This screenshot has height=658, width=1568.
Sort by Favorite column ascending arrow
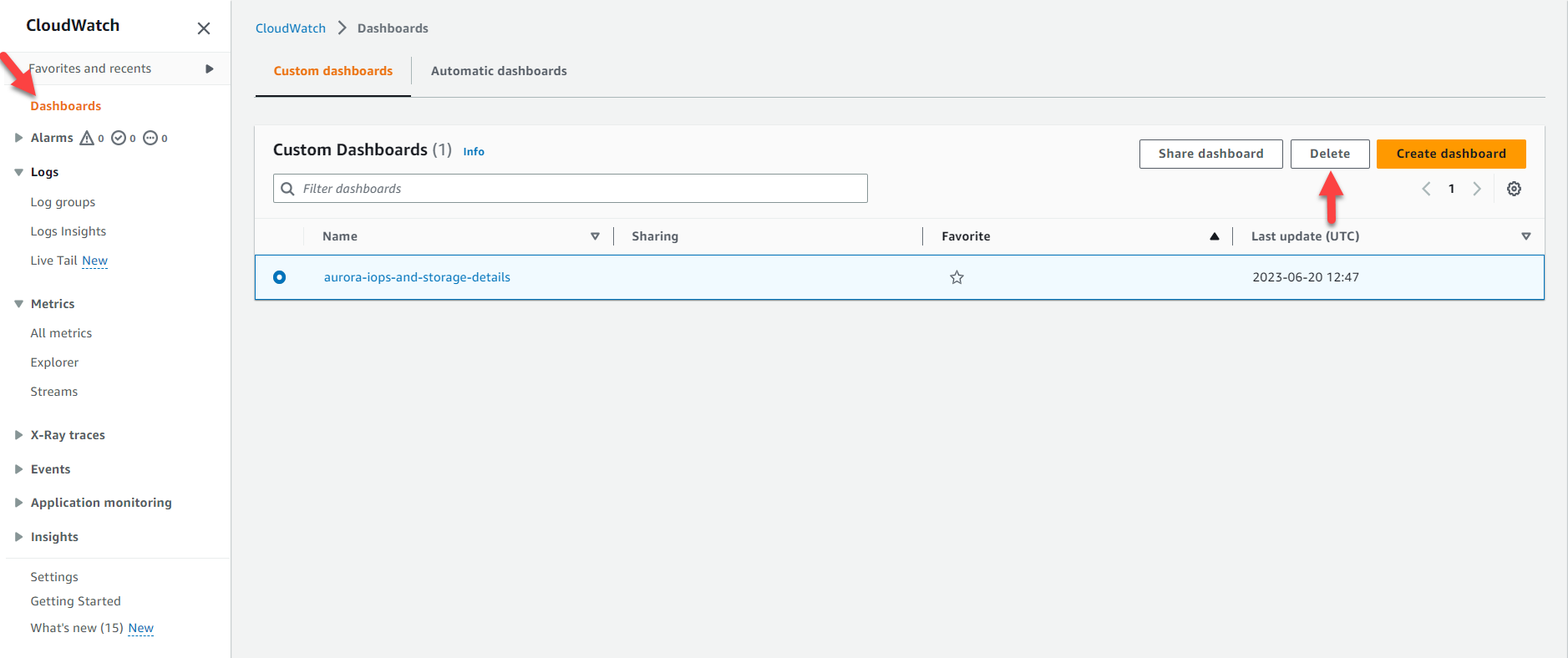tap(1215, 236)
